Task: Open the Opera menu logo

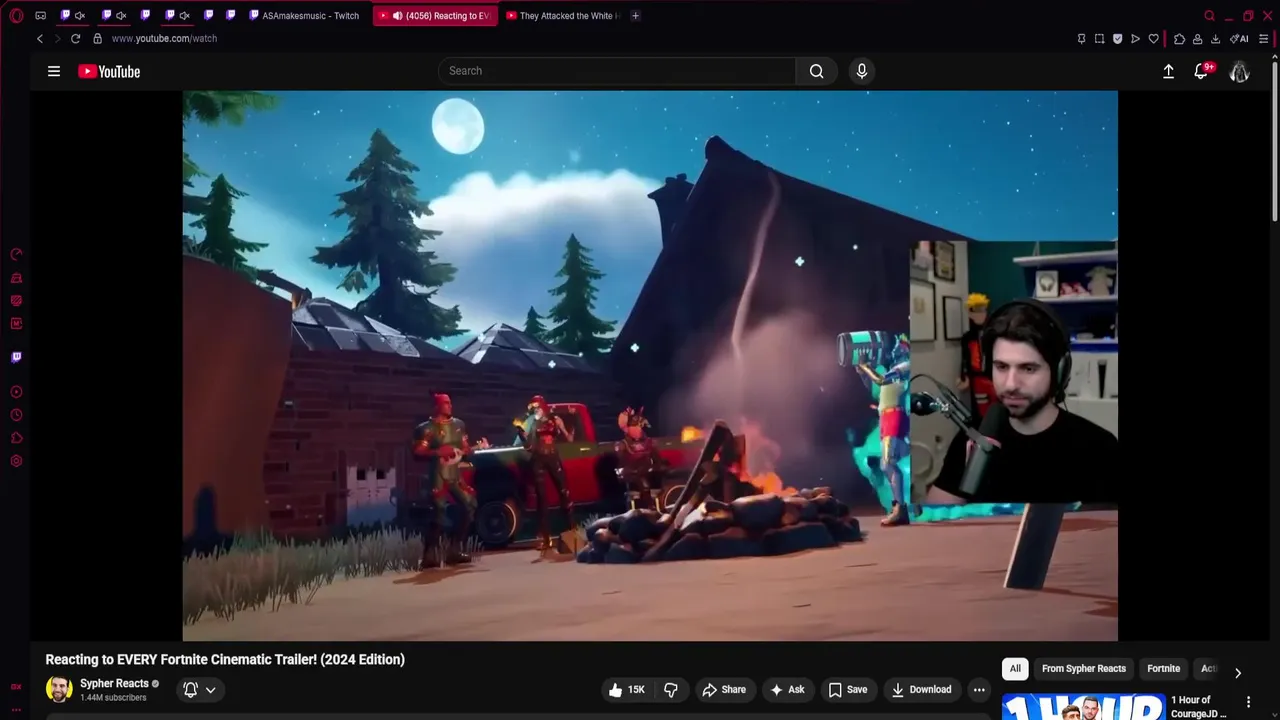Action: (16, 16)
